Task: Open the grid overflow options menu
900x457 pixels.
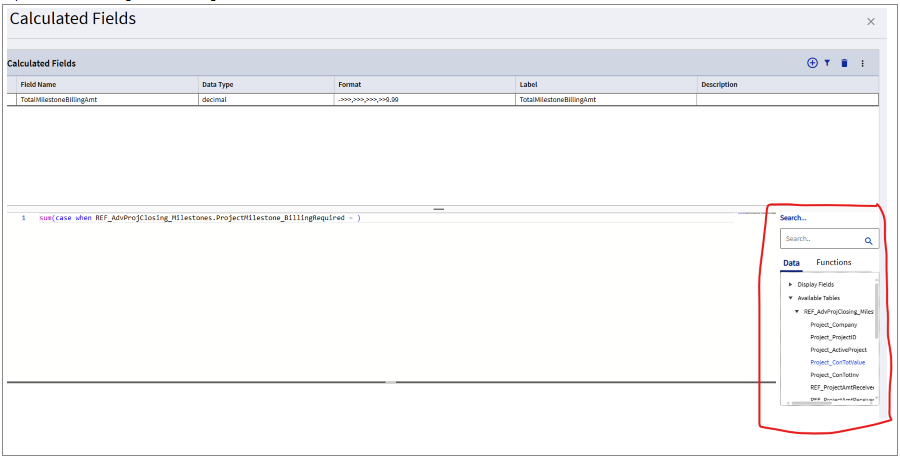Action: (x=862, y=64)
